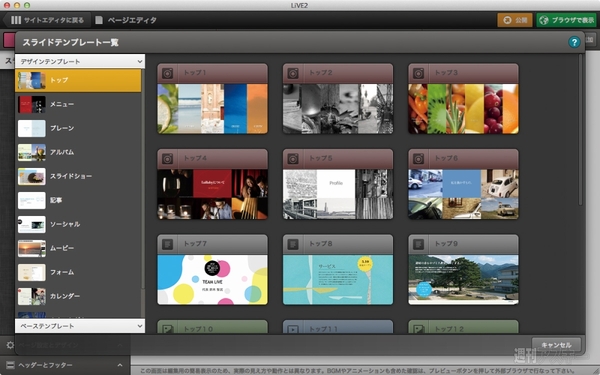Click the image icon on トップ12 card
The height and width of the screenshot is (375, 600).
point(419,329)
